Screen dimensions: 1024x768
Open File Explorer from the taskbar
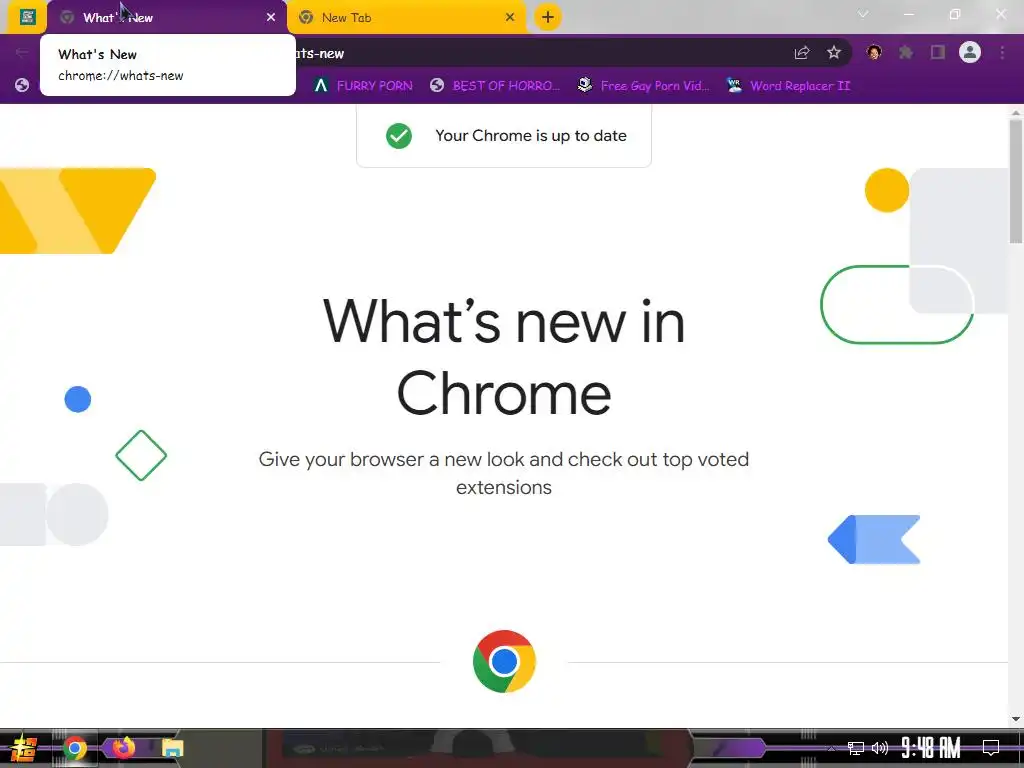(x=172, y=748)
